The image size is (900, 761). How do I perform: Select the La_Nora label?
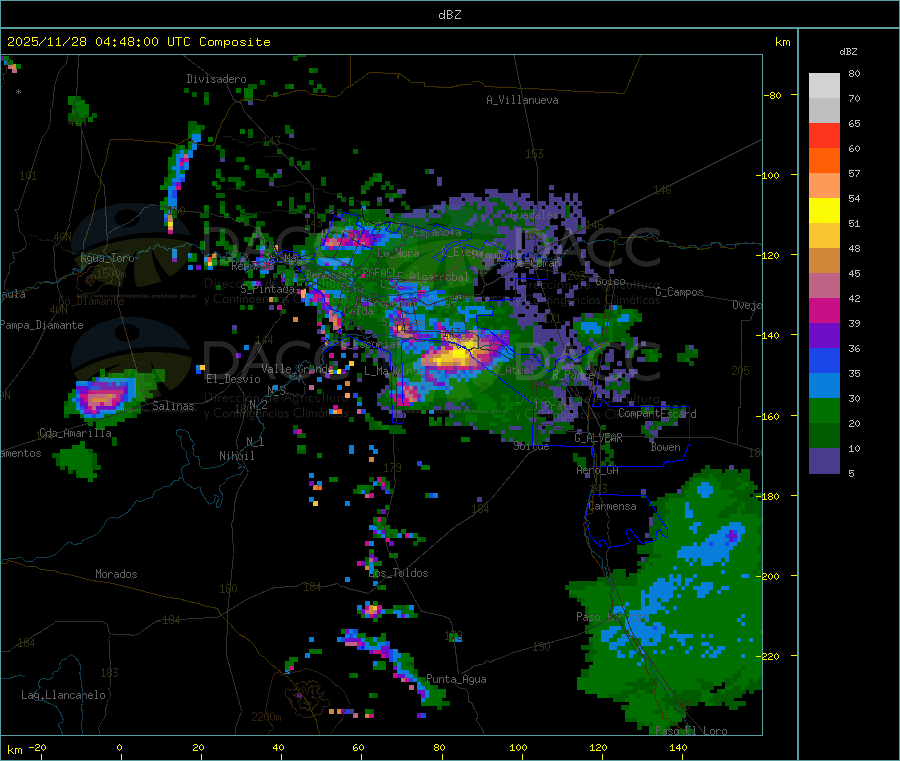(x=398, y=253)
